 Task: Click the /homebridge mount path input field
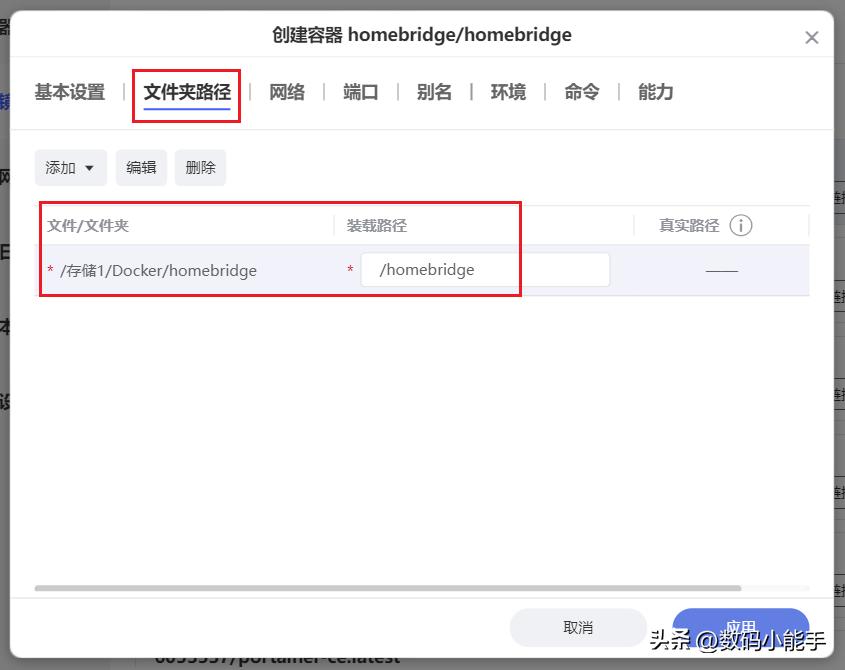pos(485,270)
